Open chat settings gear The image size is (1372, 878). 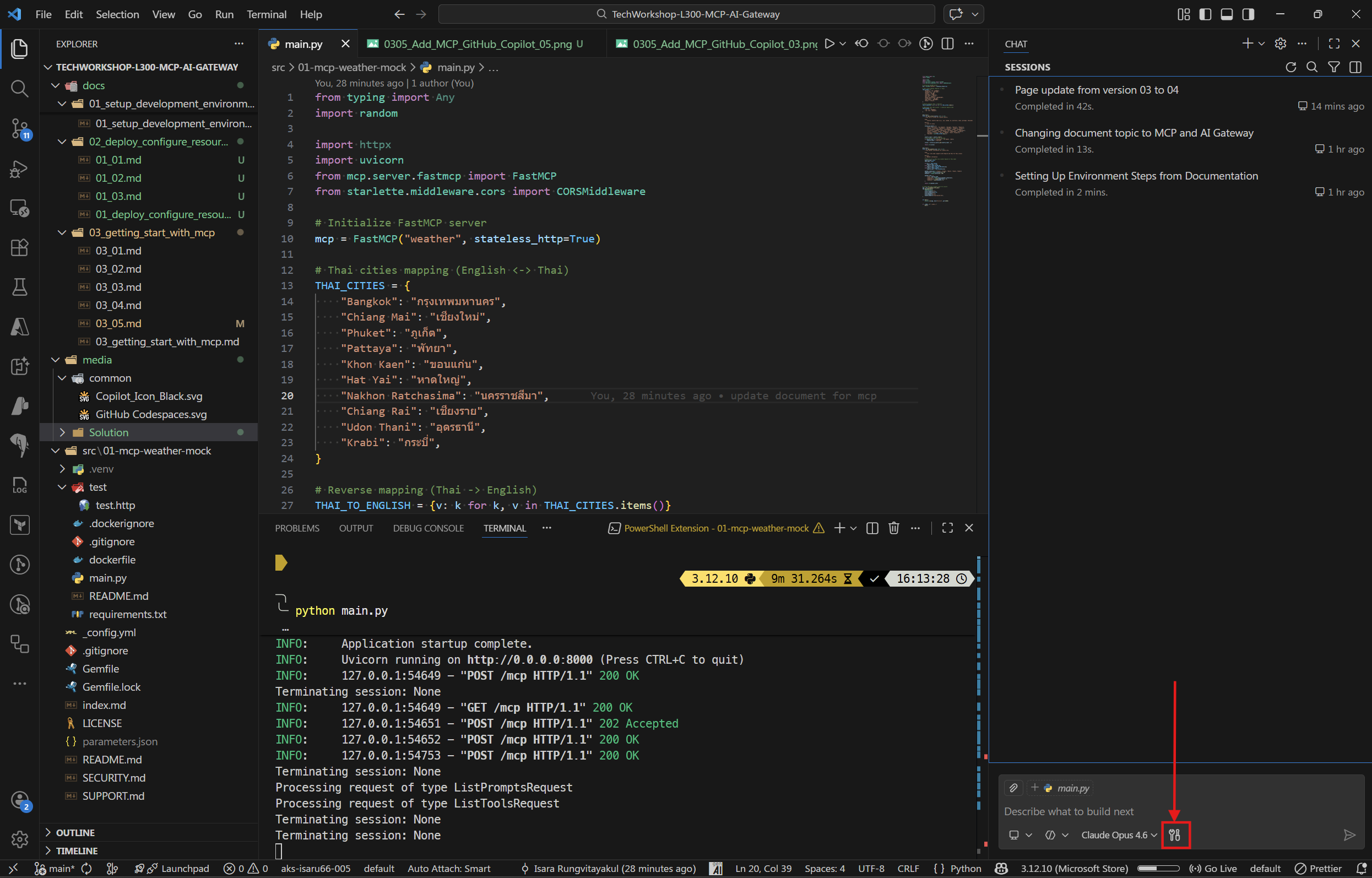click(1281, 44)
